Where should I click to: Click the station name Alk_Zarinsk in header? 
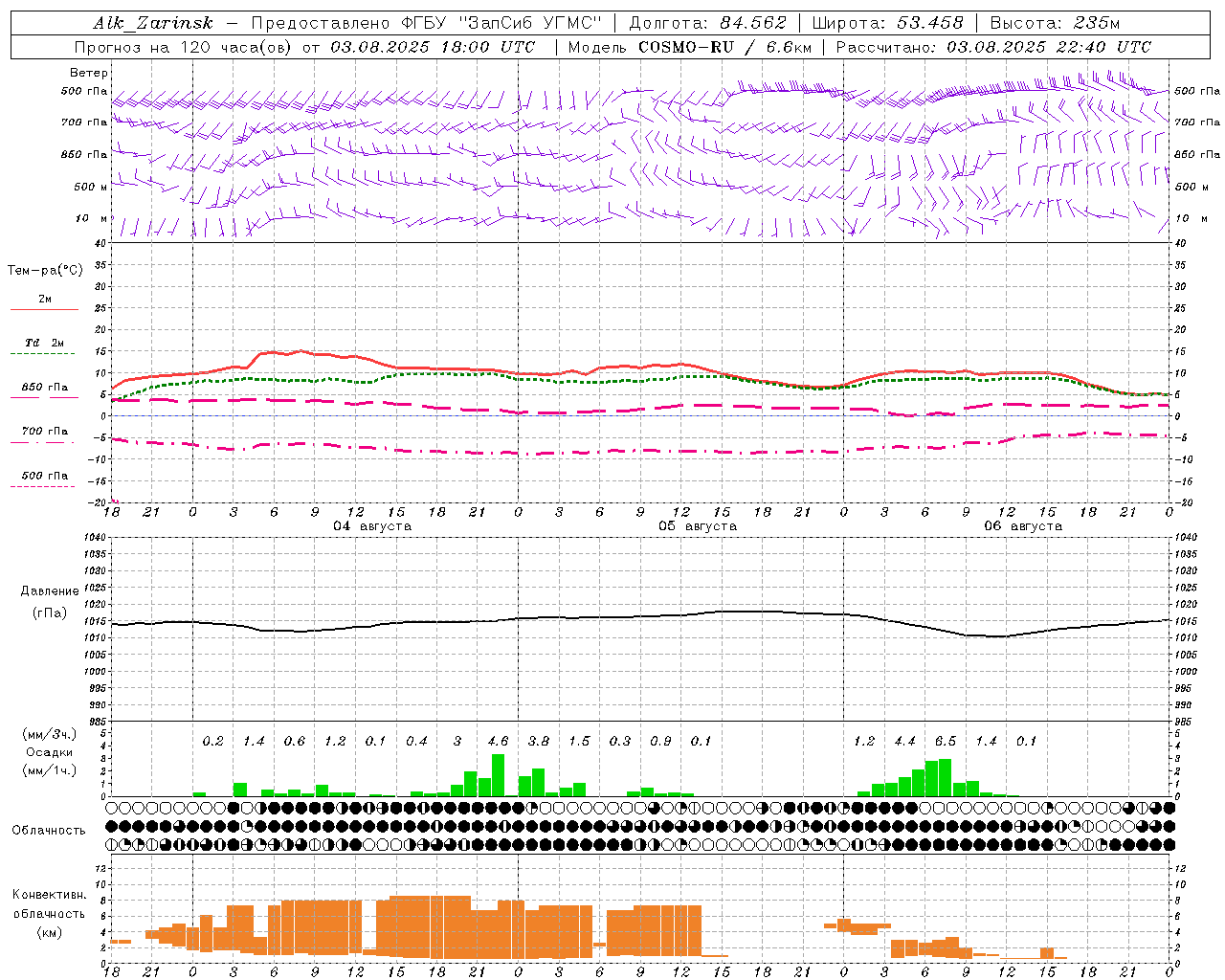(153, 23)
